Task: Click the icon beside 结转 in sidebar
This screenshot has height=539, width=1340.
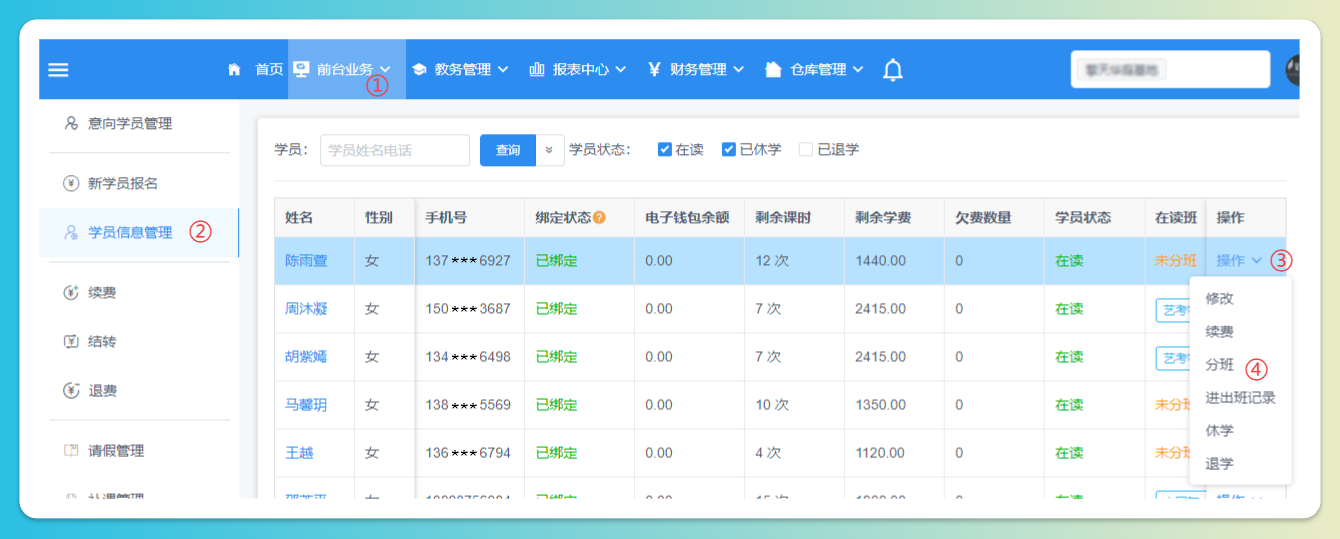Action: 71,341
